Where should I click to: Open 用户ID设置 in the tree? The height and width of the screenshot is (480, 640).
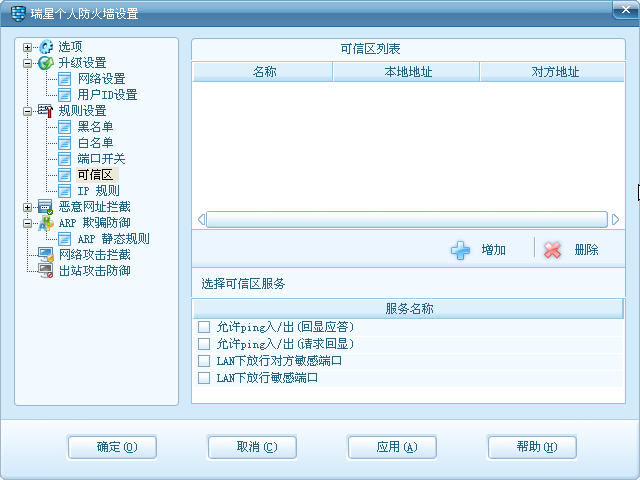pos(107,95)
